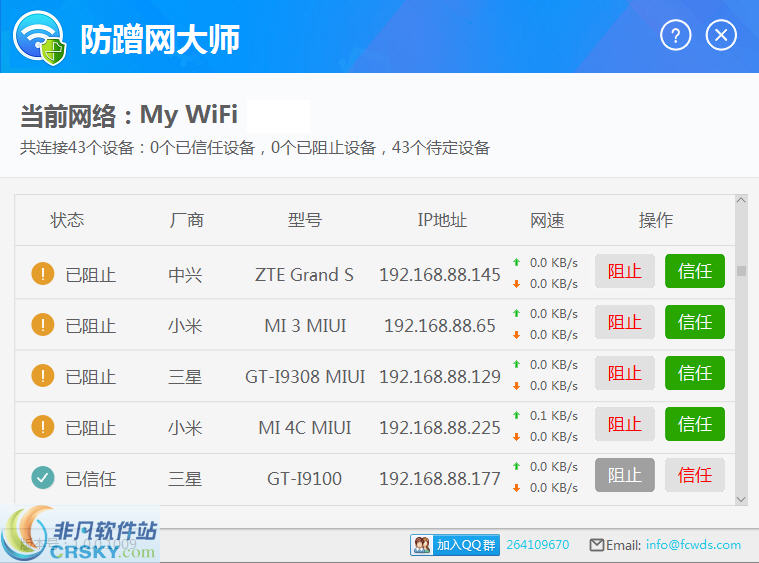Block the ZTE Grand S device

pos(624,271)
